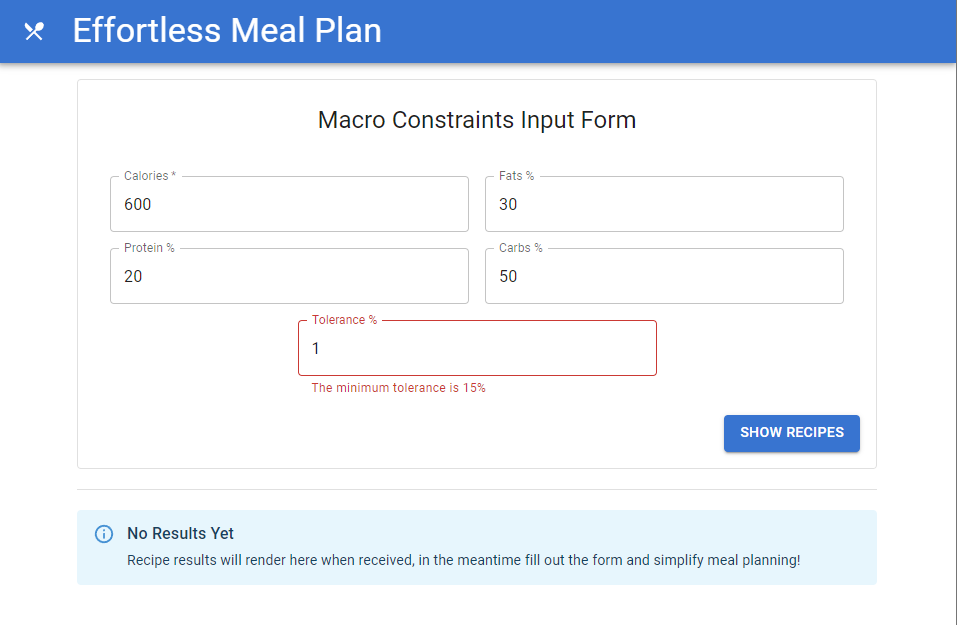Click the Fats % input field
The width and height of the screenshot is (957, 625).
pyautogui.click(x=663, y=204)
